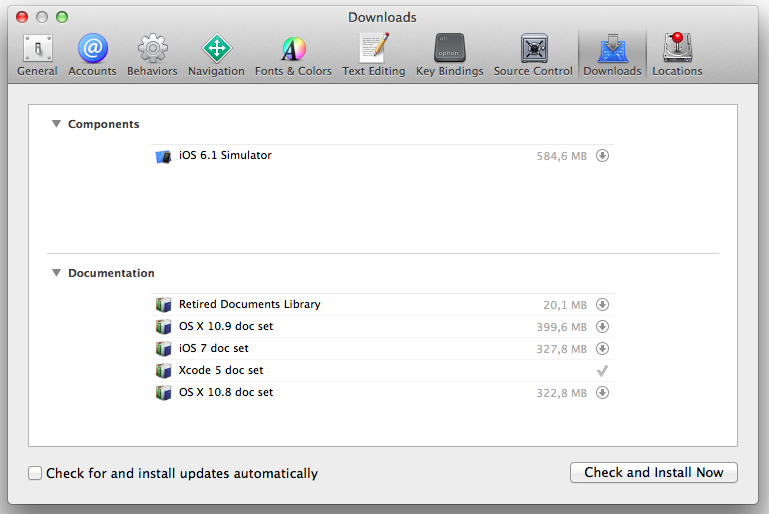Image resolution: width=769 pixels, height=514 pixels.
Task: Open the Source Control pane
Action: click(533, 55)
